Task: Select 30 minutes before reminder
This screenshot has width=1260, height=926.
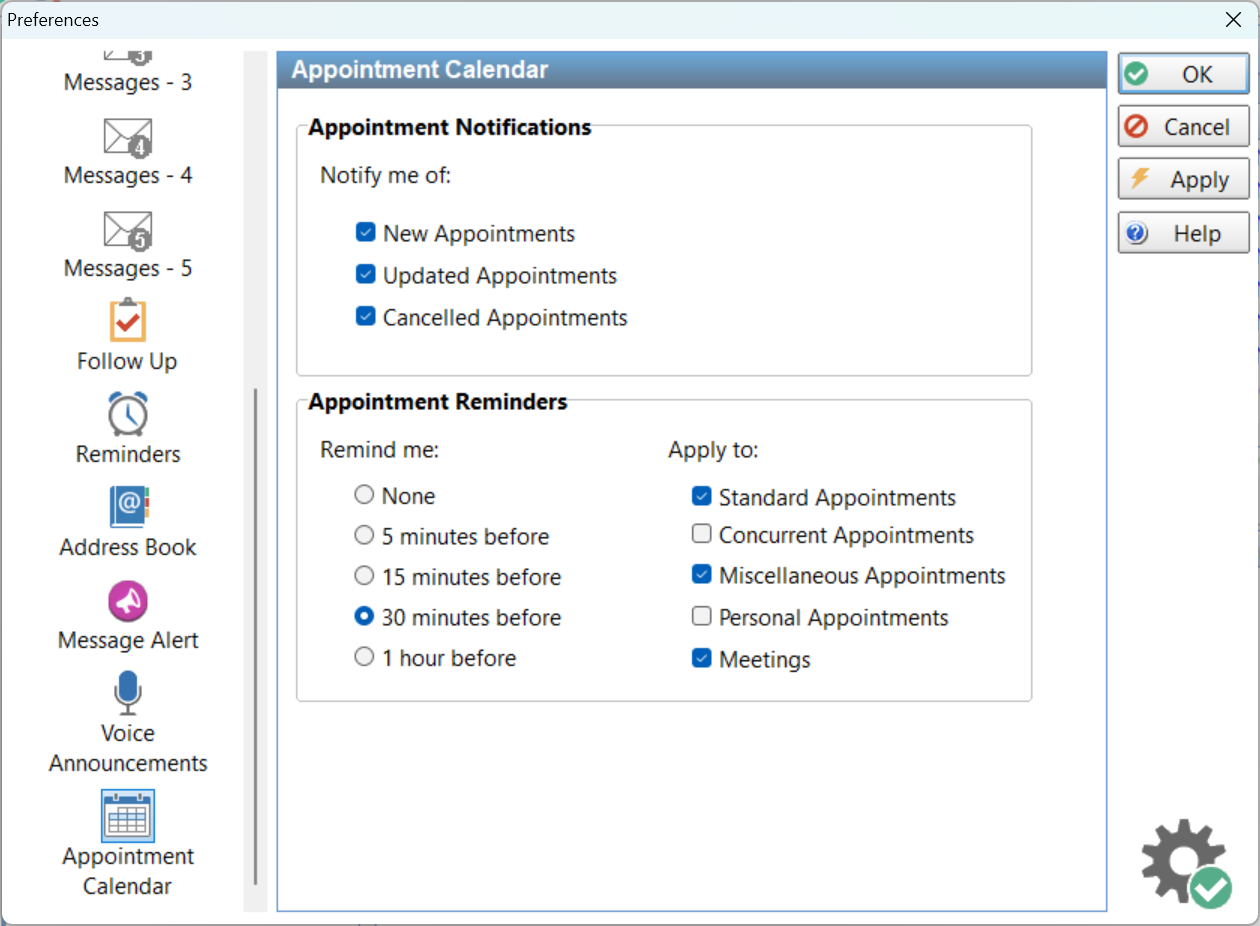Action: [x=365, y=617]
